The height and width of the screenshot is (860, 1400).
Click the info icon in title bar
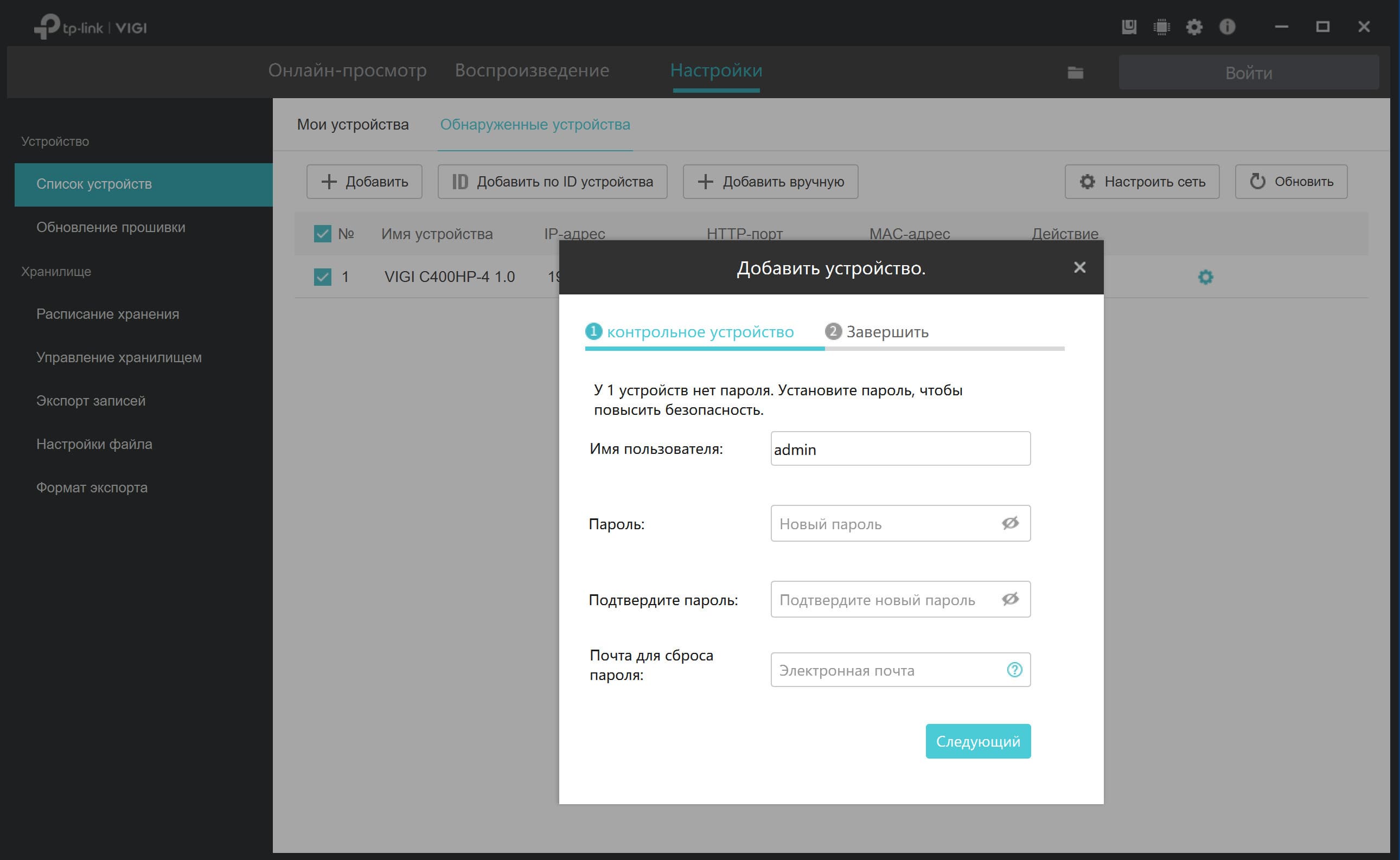pos(1227,27)
